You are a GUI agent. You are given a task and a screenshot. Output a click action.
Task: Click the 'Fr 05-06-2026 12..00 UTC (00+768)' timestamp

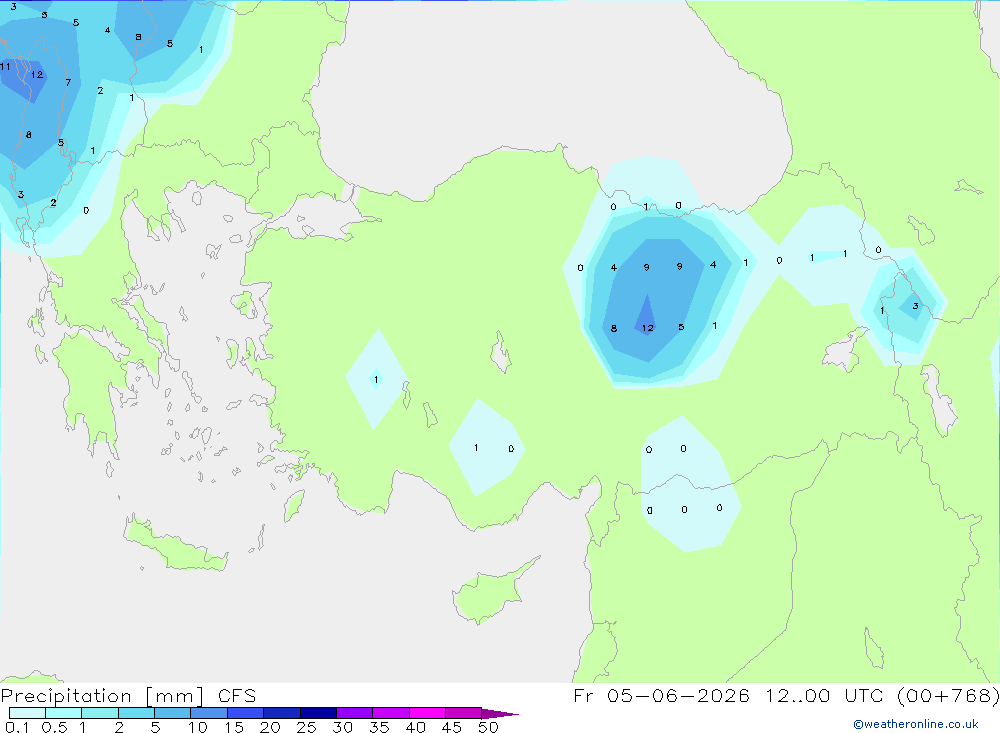click(x=786, y=695)
